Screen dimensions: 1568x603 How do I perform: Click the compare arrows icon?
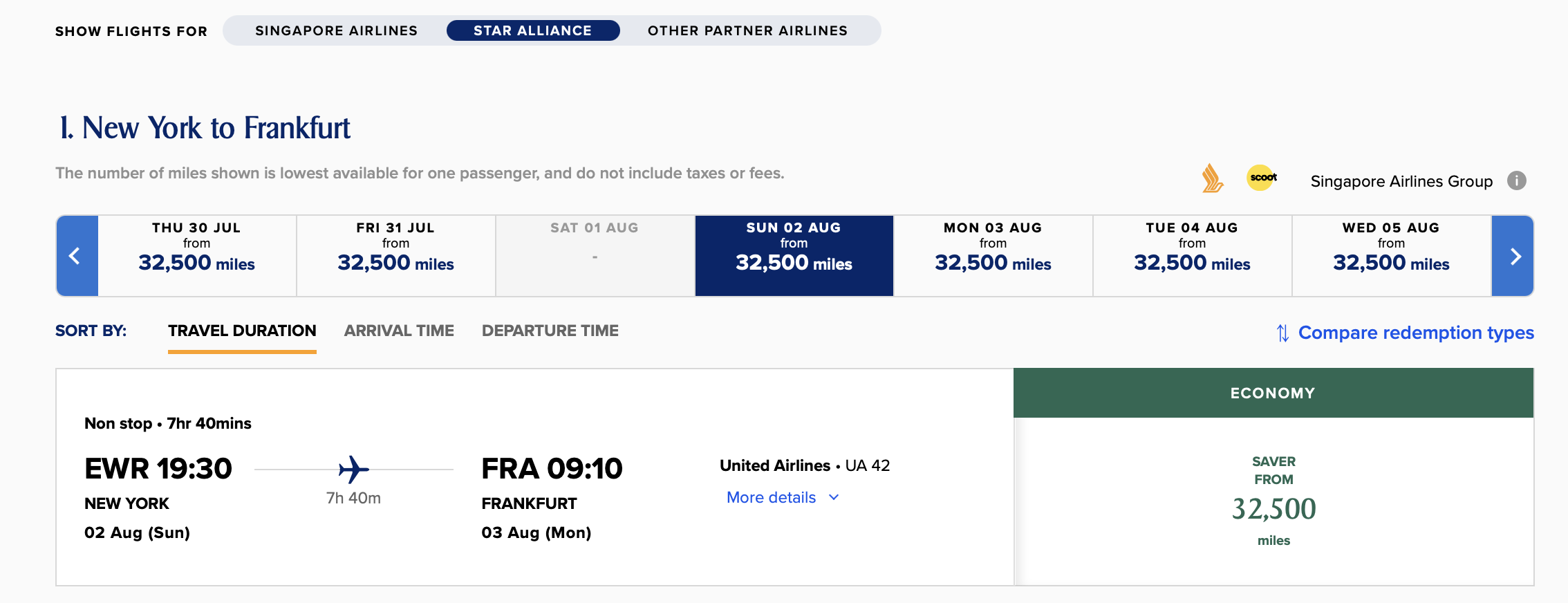(x=1282, y=333)
